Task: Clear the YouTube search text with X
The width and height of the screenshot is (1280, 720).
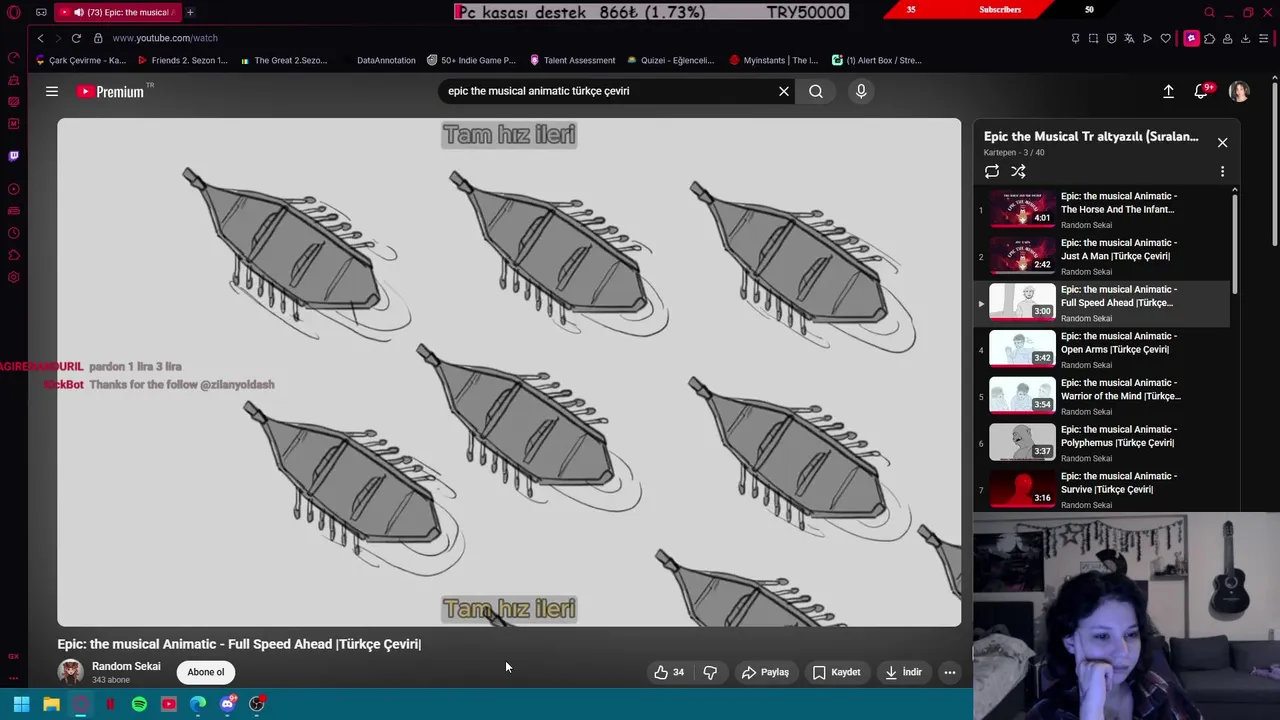Action: (784, 91)
